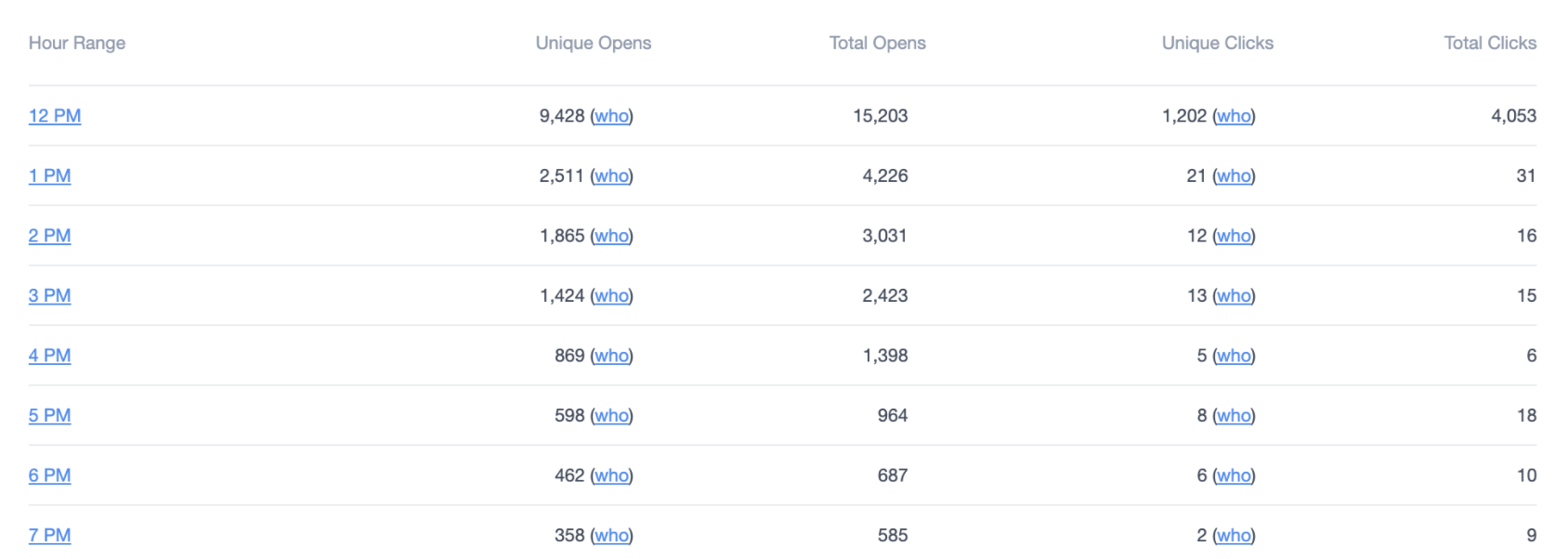This screenshot has width=1568, height=559.
Task: Open the 2 PM hour details
Action: pos(50,236)
